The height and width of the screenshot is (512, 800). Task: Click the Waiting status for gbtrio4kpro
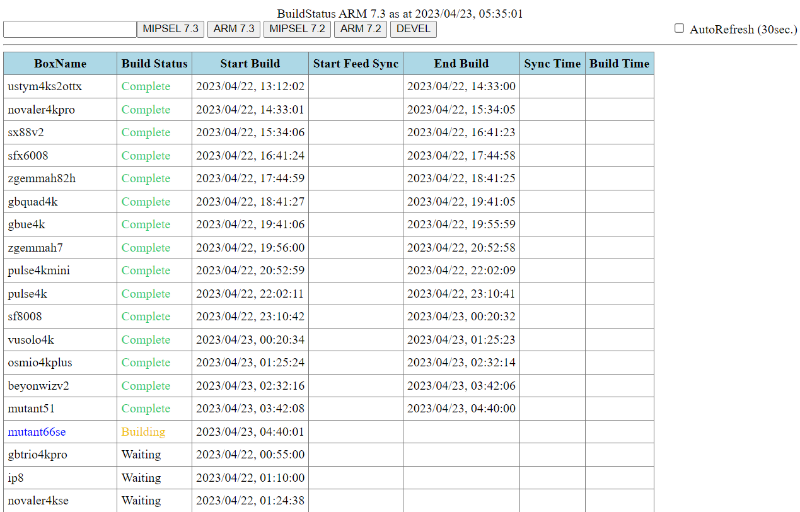[141, 455]
